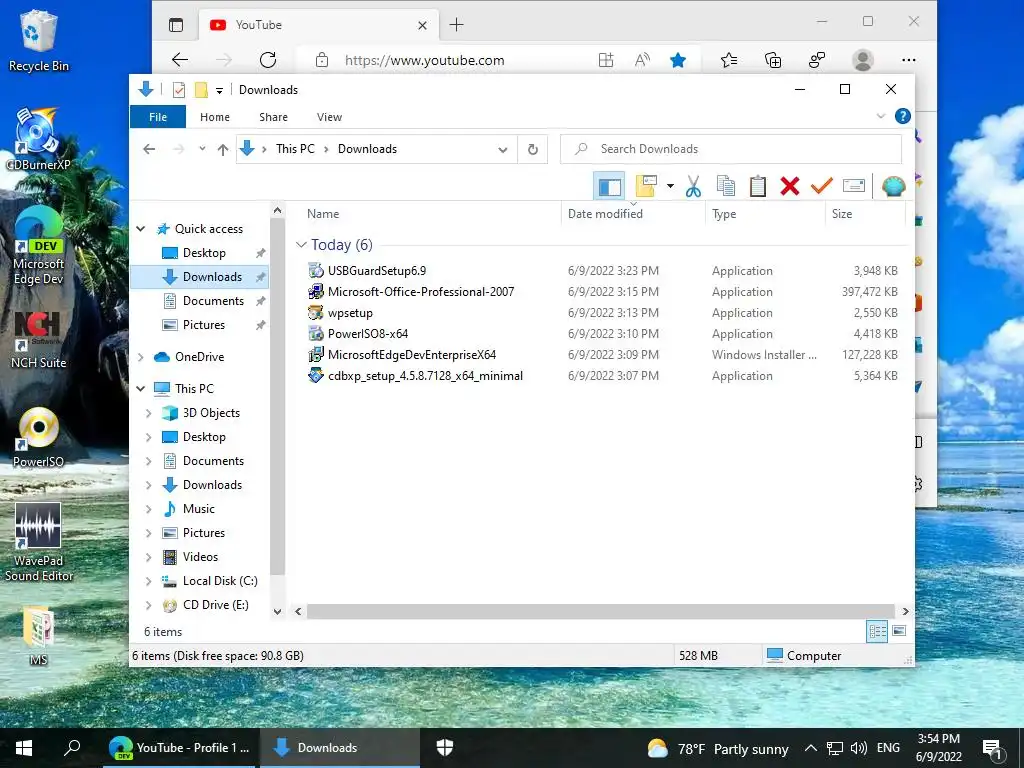
Task: Open the File menu tab
Action: 158,117
